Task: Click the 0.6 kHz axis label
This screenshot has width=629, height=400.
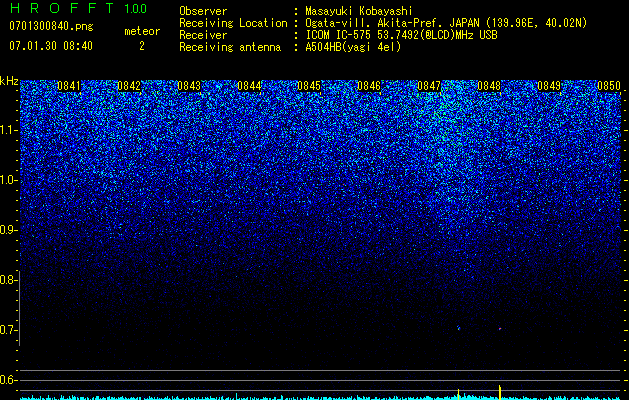Action: coord(8,380)
